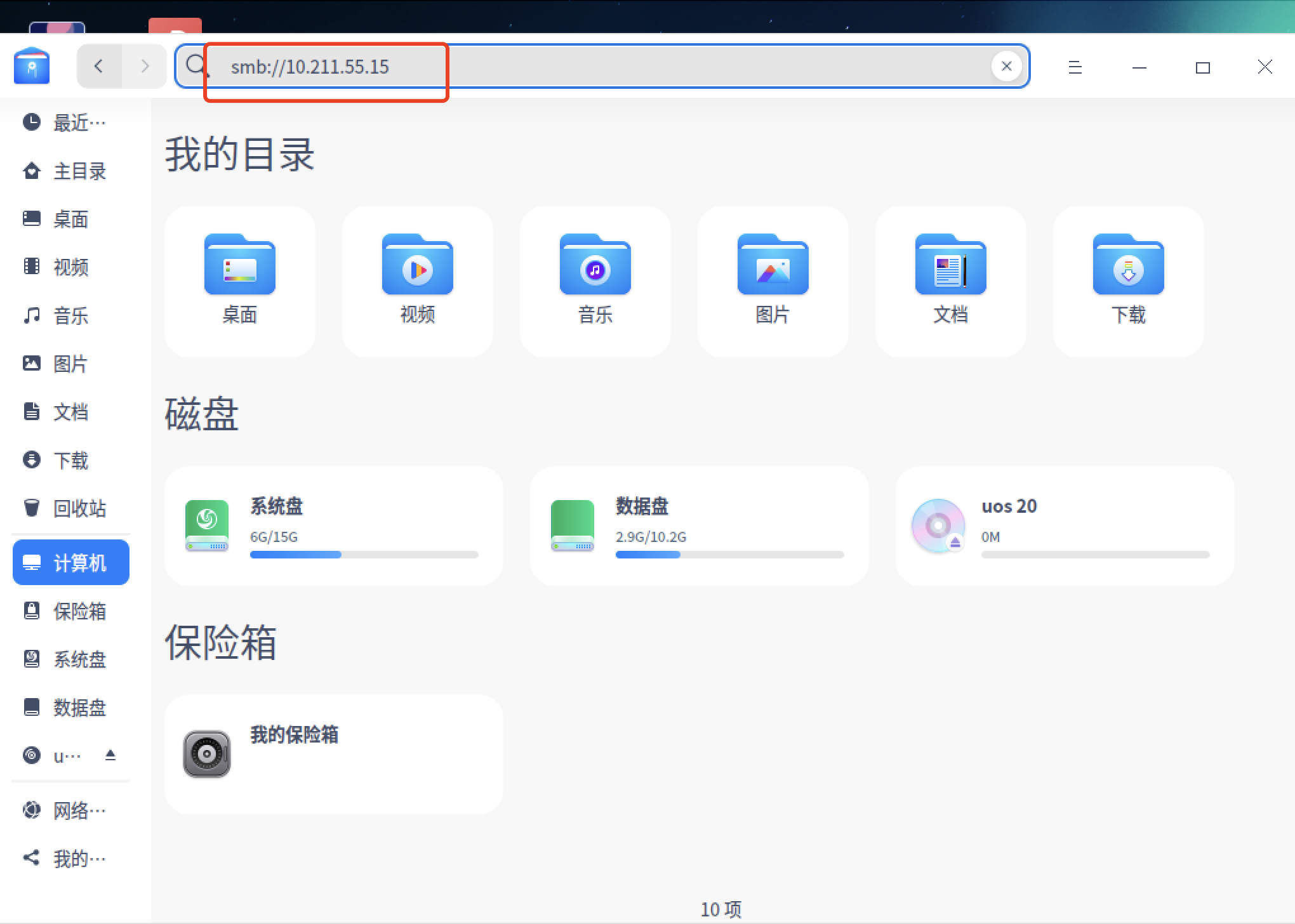Open the 文档 folder tile
Image resolution: width=1295 pixels, height=924 pixels.
pyautogui.click(x=951, y=280)
